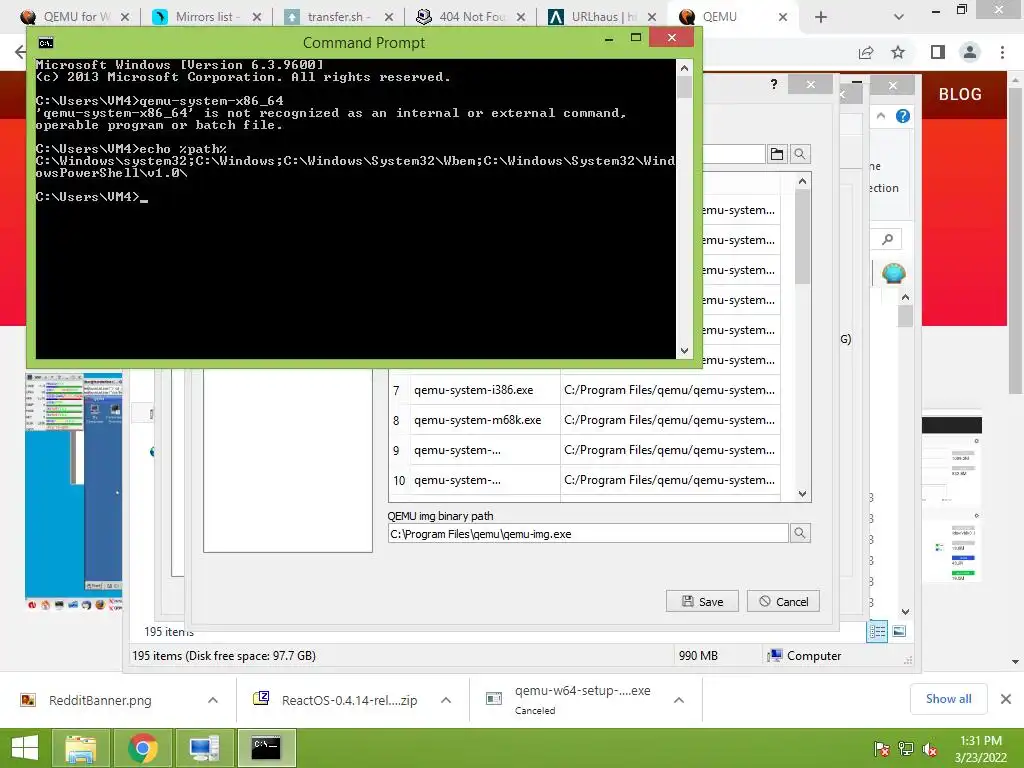Click the blue help icon in the Explorer window
Image resolution: width=1024 pixels, height=768 pixels.
pos(903,116)
